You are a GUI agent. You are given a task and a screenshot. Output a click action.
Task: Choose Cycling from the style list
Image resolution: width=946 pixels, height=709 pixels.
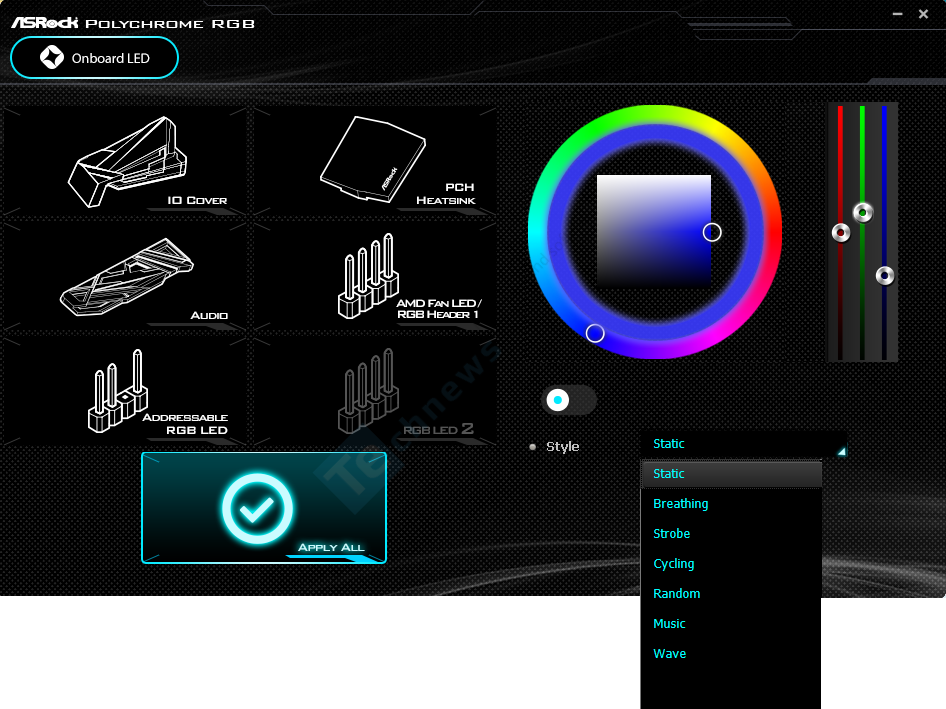tap(731, 564)
